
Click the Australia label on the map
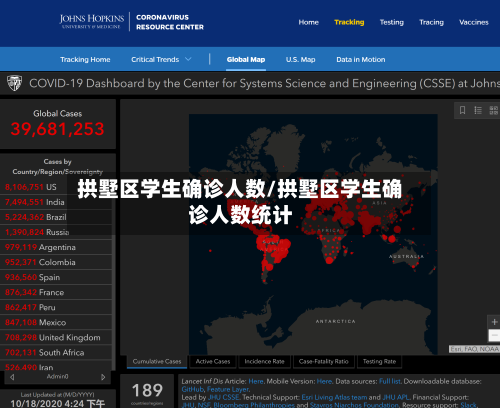click(406, 256)
